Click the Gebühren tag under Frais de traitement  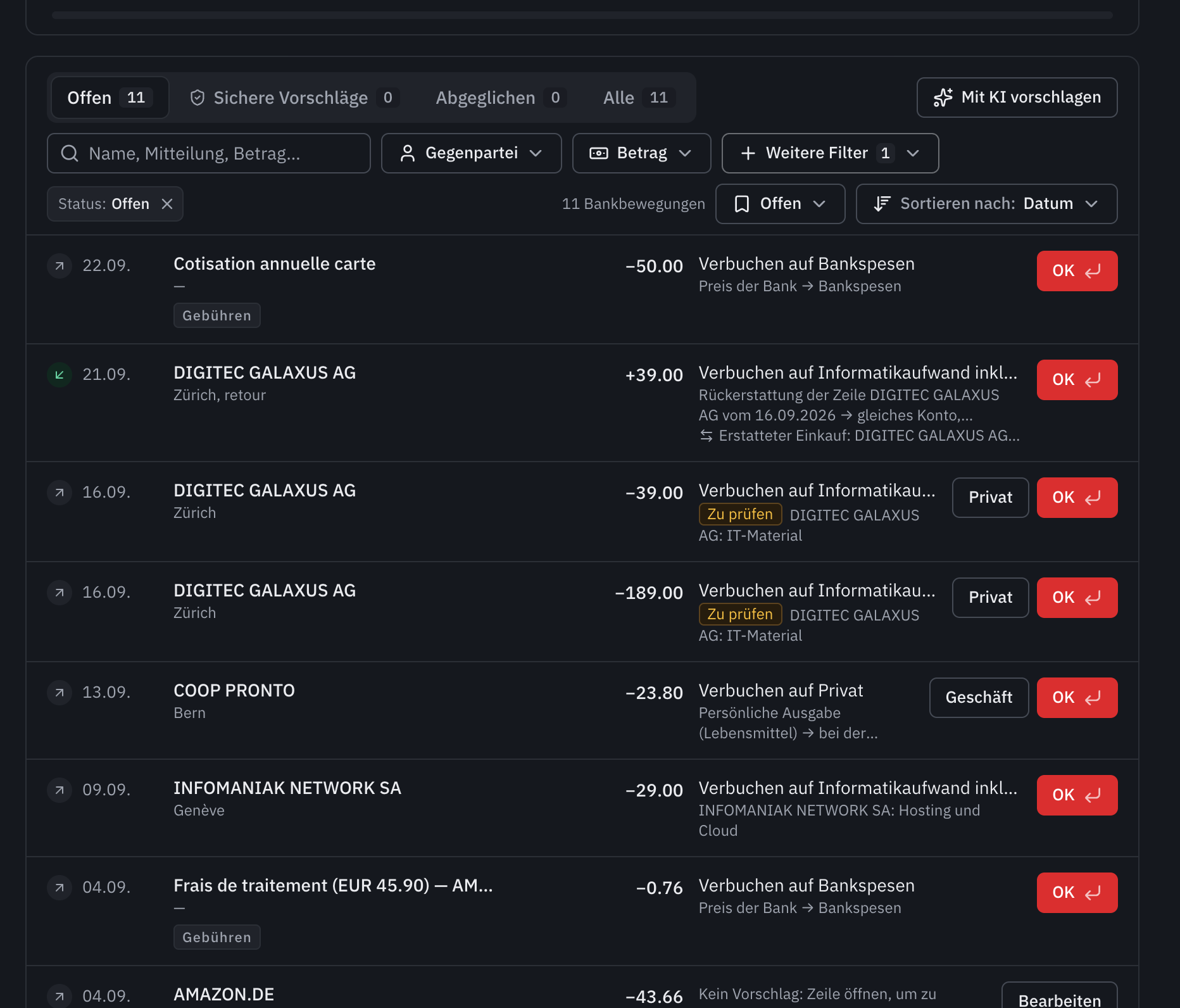click(x=217, y=937)
